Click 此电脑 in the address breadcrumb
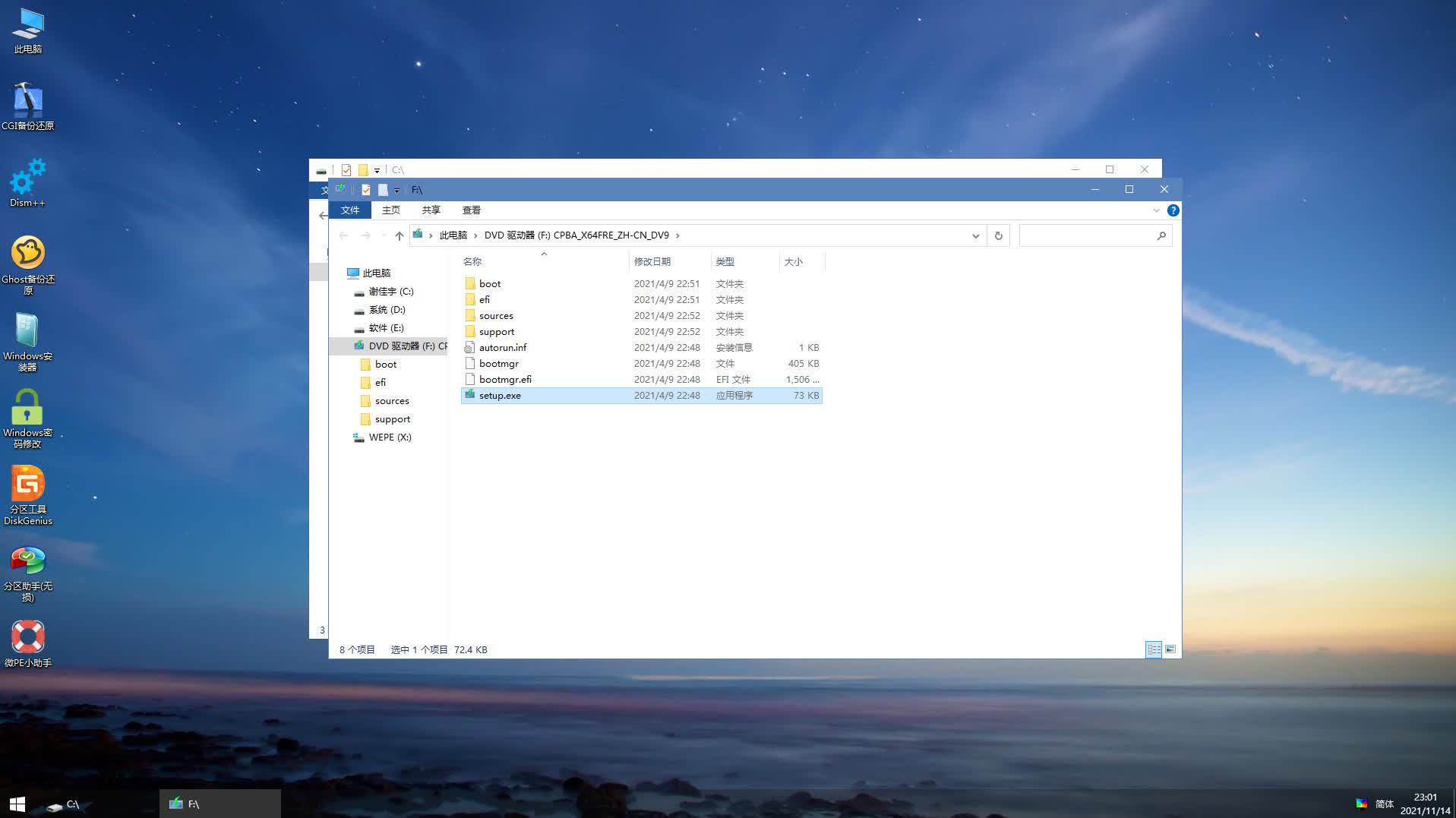 [x=453, y=235]
